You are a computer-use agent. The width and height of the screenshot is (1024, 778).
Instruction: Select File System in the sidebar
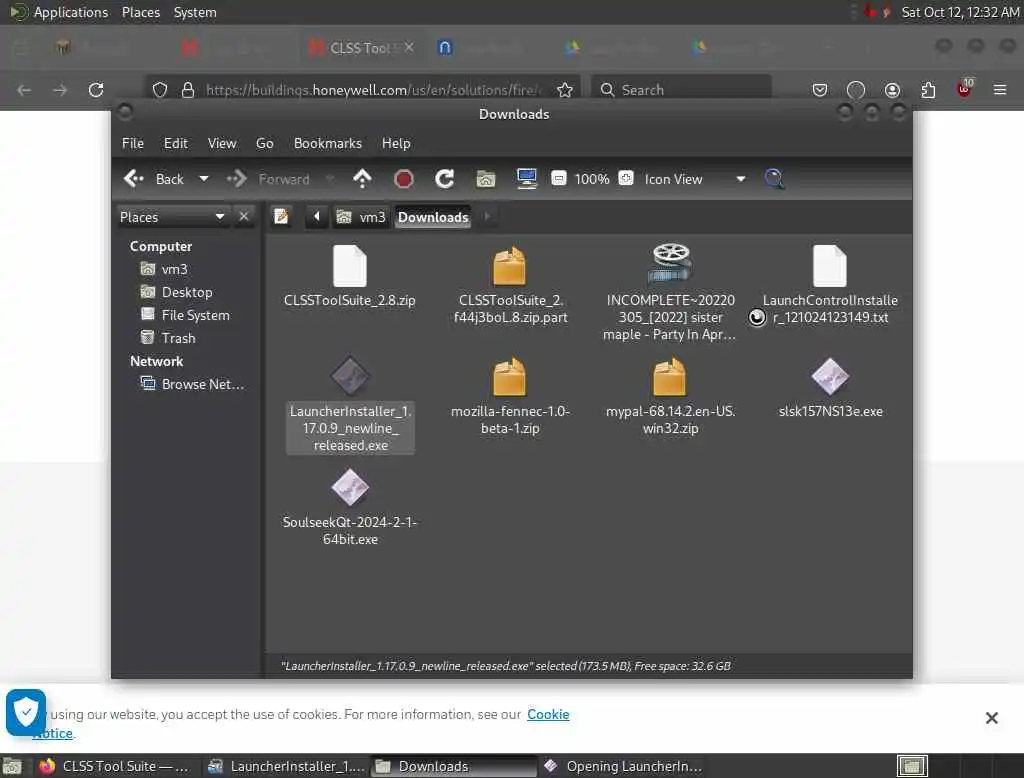pos(185,315)
